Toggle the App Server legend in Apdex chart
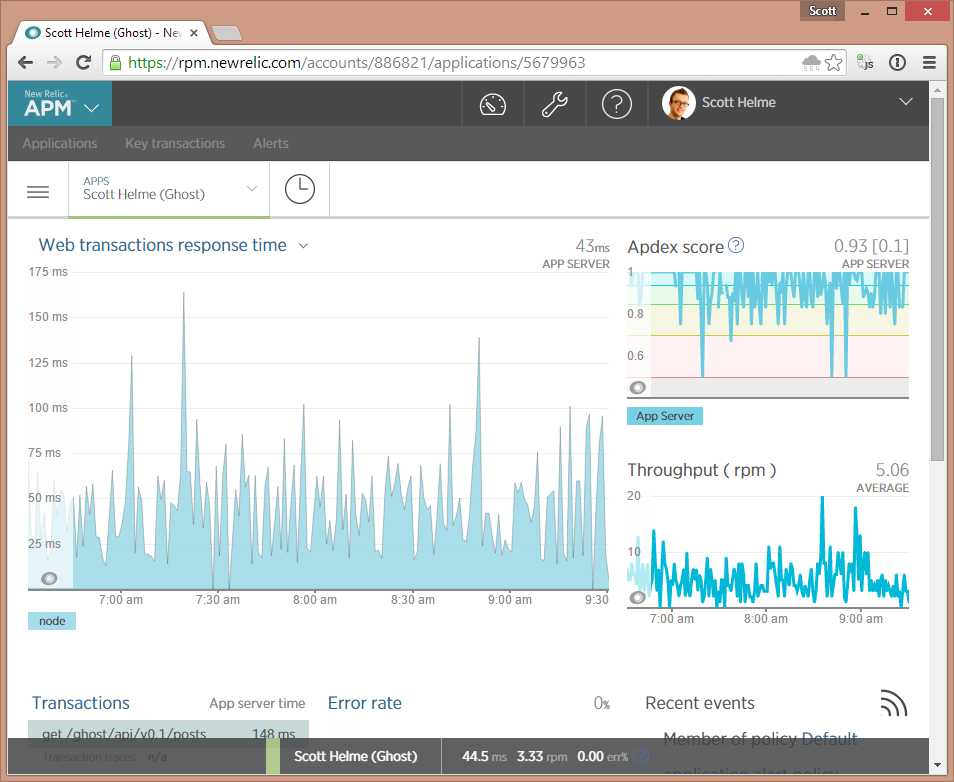The width and height of the screenshot is (954, 782). point(665,416)
